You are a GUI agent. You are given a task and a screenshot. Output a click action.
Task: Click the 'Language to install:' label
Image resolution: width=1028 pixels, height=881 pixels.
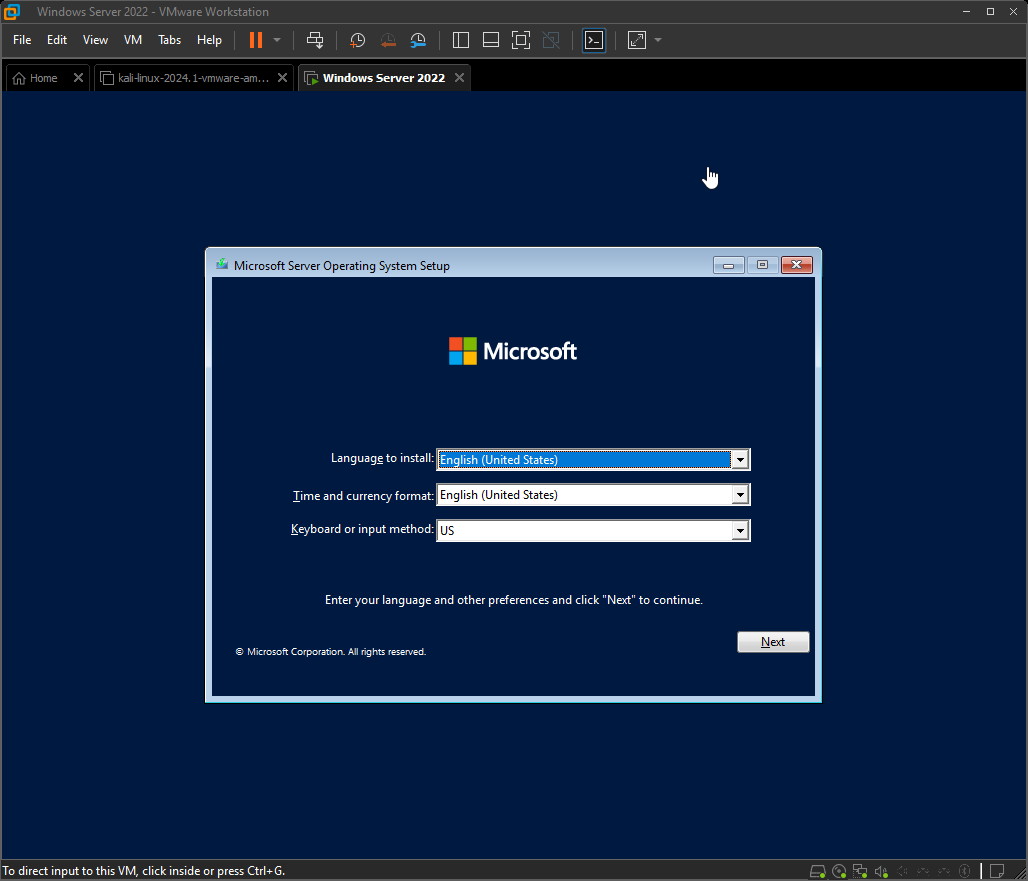(x=382, y=458)
